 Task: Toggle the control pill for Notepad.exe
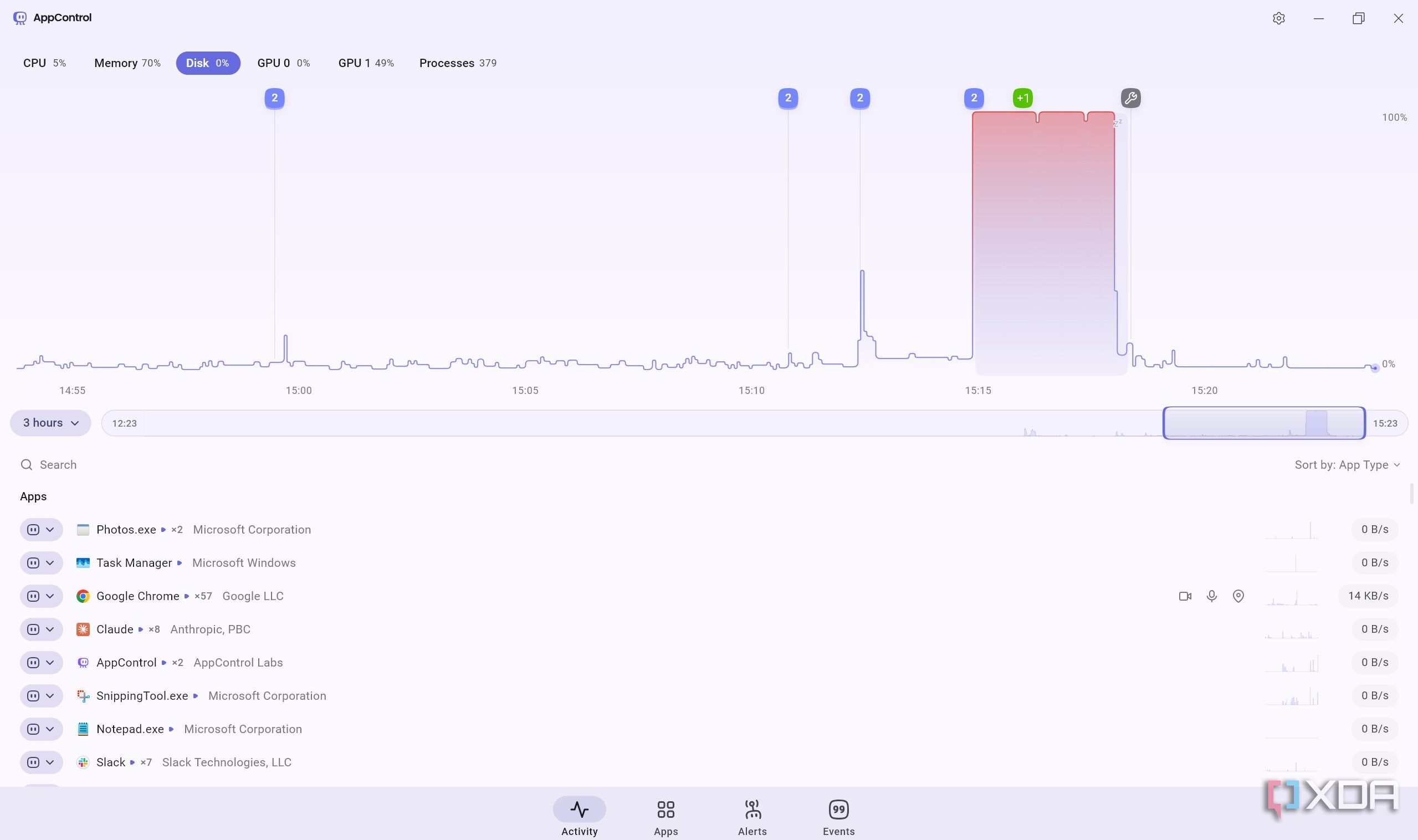click(42, 729)
